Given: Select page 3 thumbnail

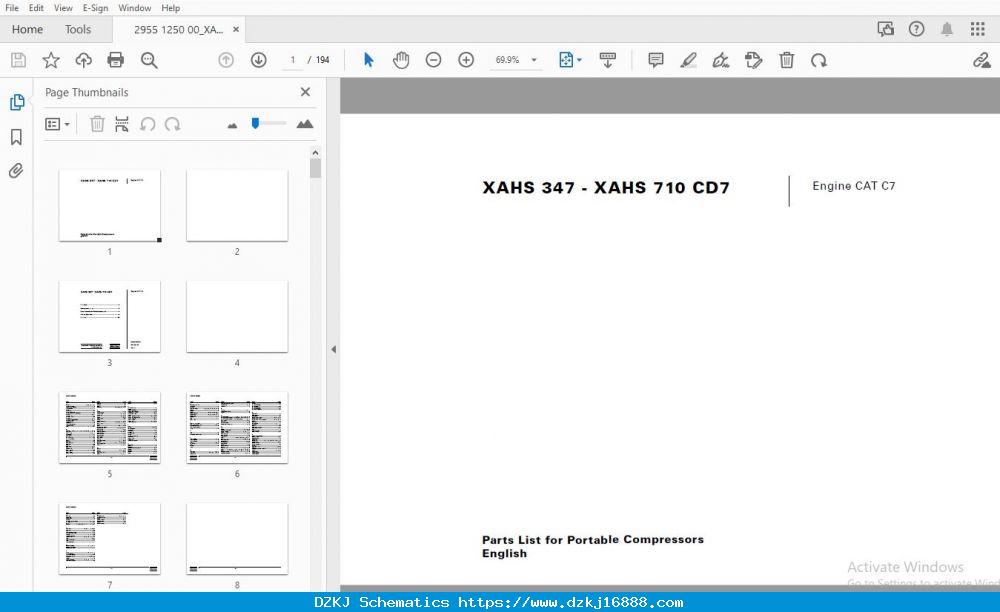Looking at the screenshot, I should 110,317.
